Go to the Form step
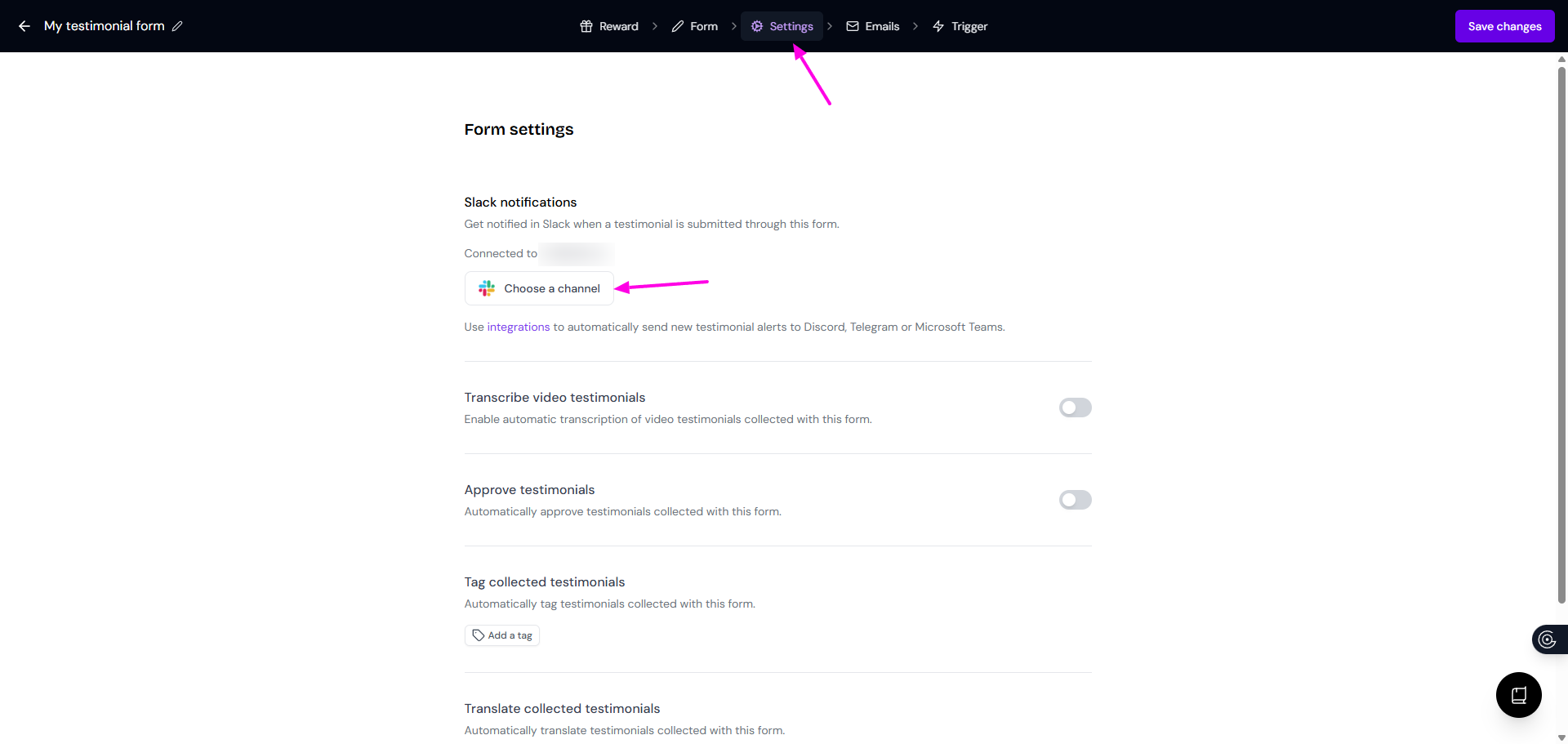The width and height of the screenshot is (1568, 744). coord(695,26)
